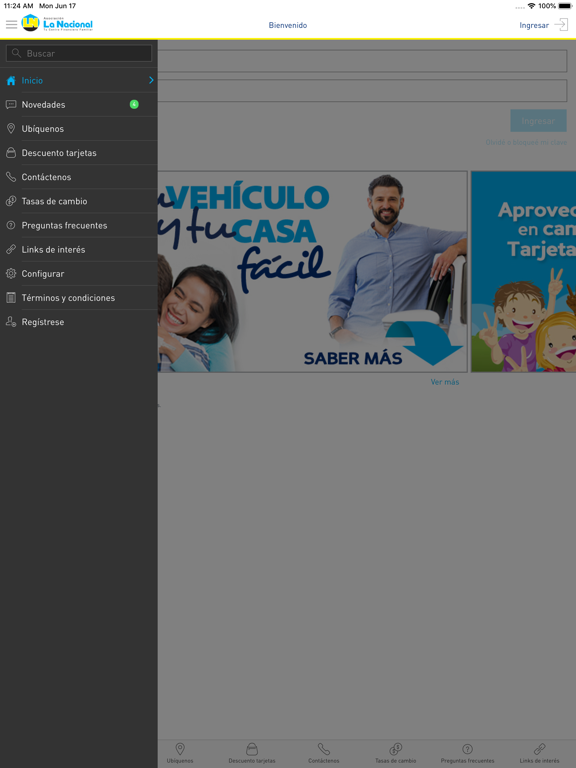
Task: Tap Tasas de cambio icon in bottom bar
Action: [x=396, y=749]
